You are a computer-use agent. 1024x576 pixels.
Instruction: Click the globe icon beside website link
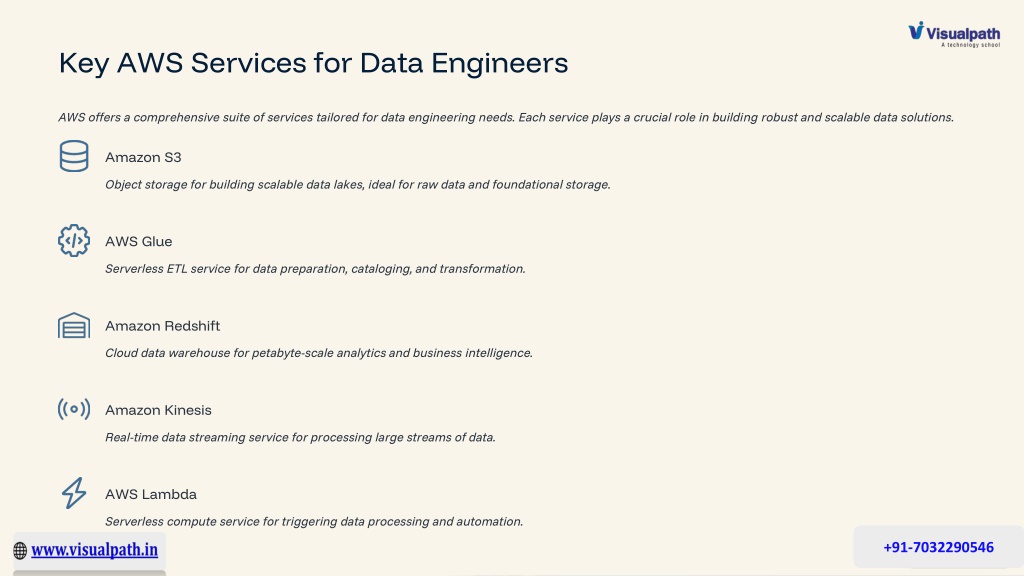point(20,551)
